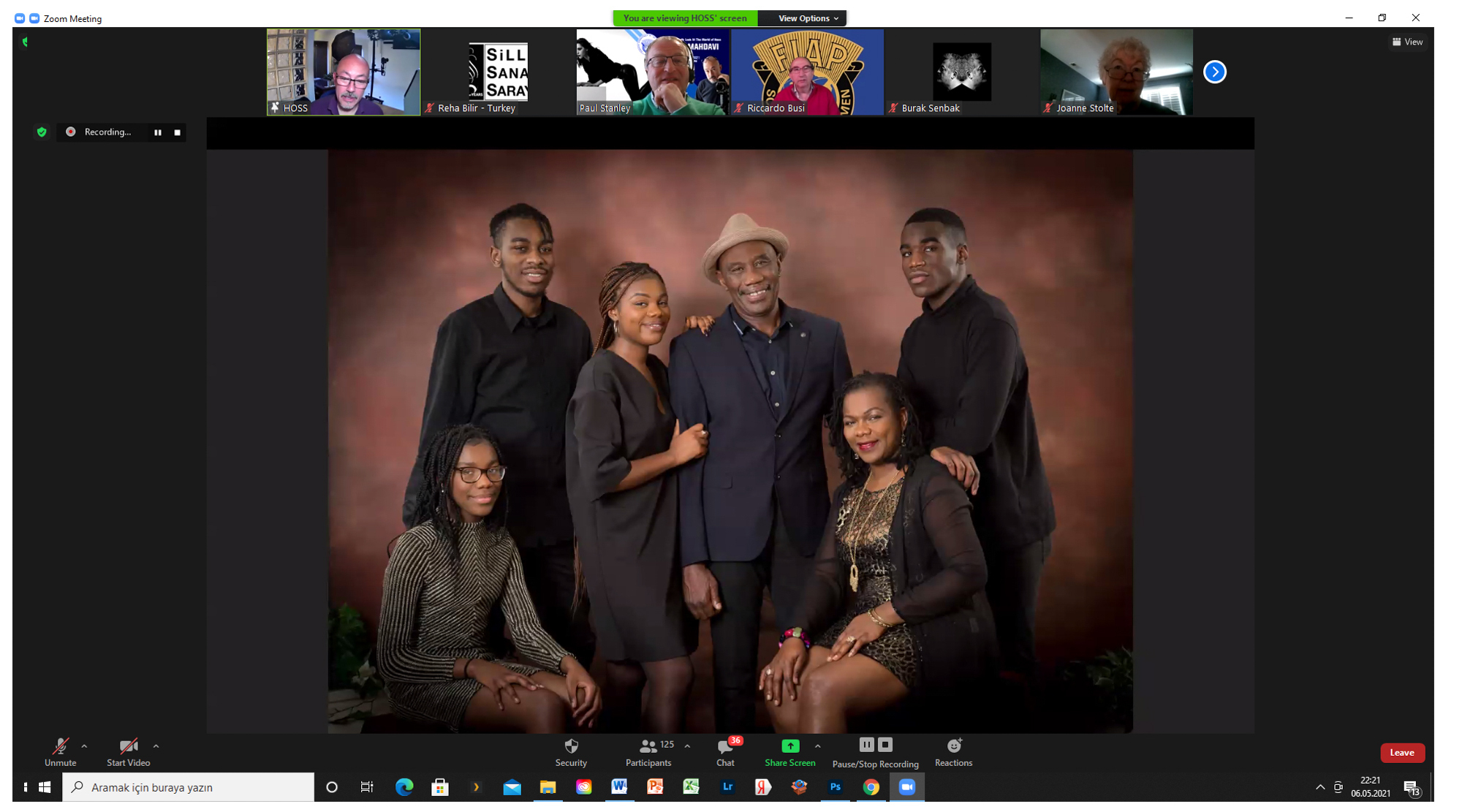Open Mail app from taskbar

click(x=512, y=787)
